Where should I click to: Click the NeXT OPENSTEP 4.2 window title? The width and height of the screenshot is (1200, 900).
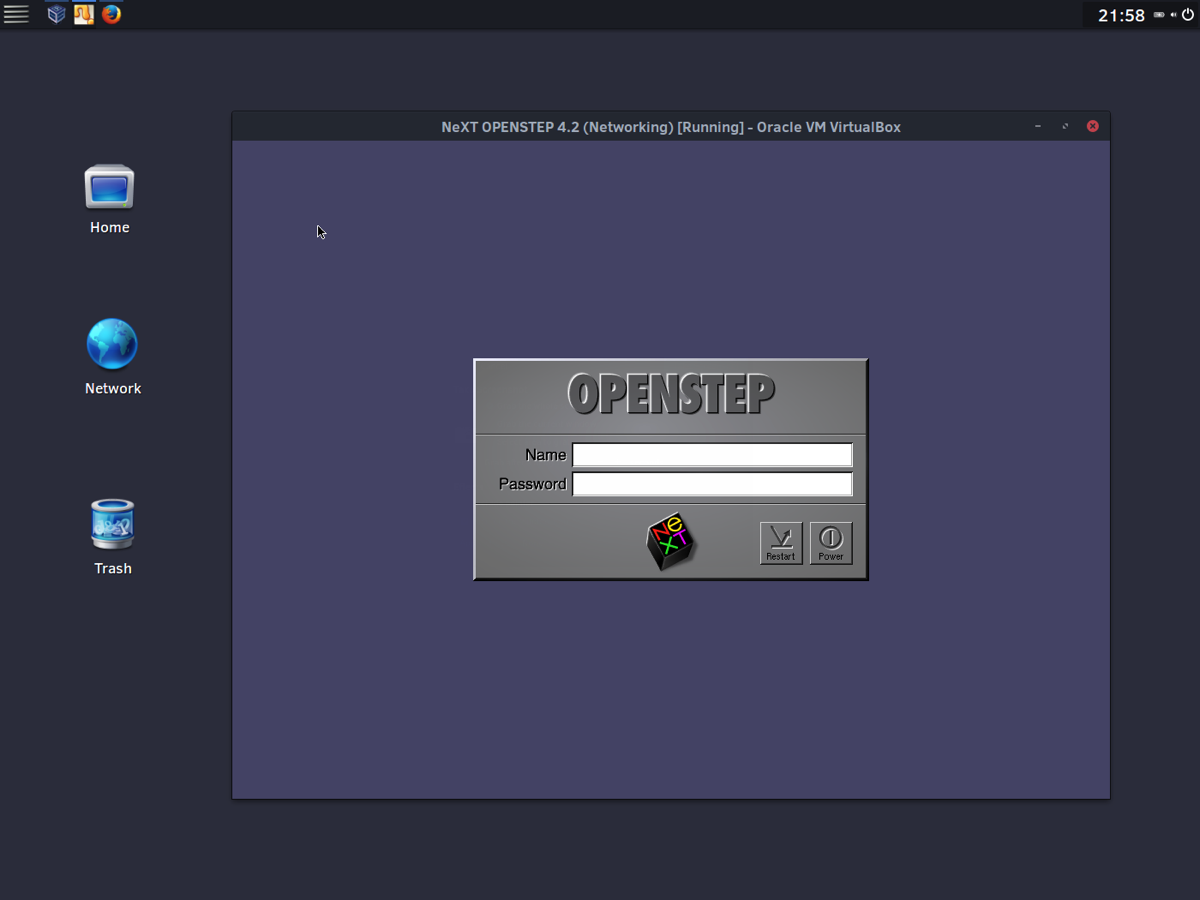(x=671, y=127)
